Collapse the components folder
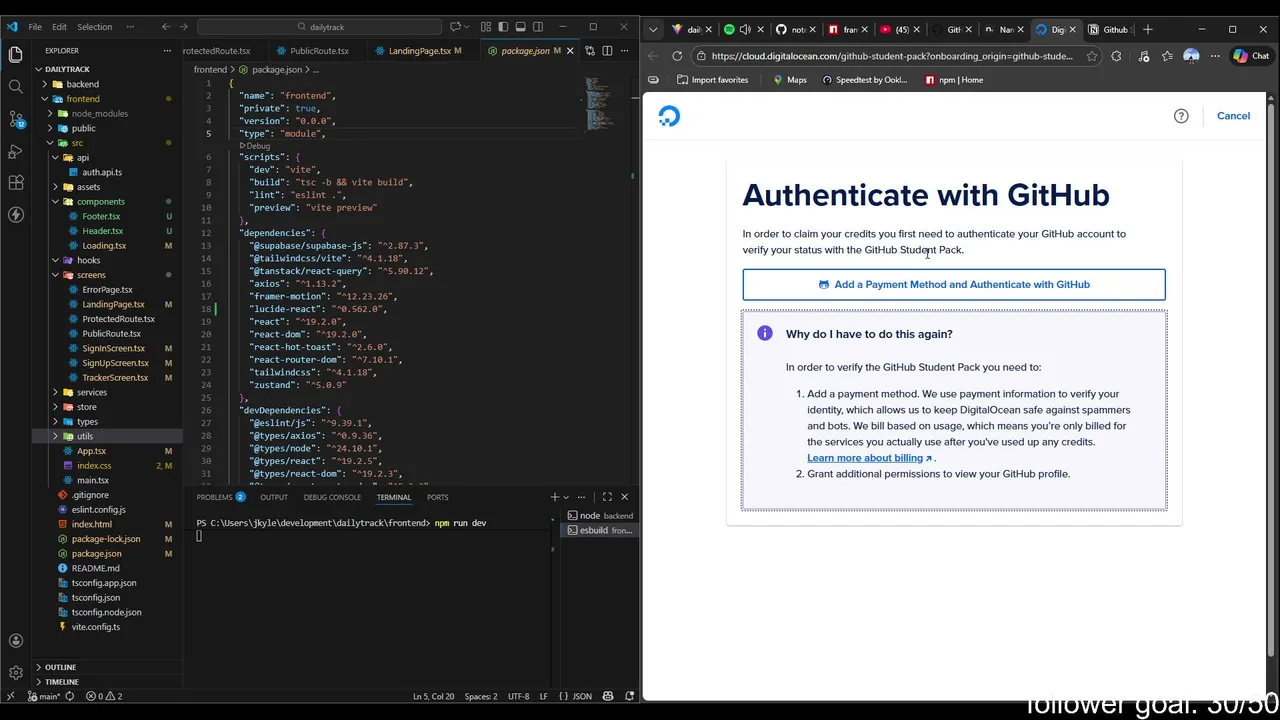Screen dimensions: 1280x720 (x=100, y=202)
